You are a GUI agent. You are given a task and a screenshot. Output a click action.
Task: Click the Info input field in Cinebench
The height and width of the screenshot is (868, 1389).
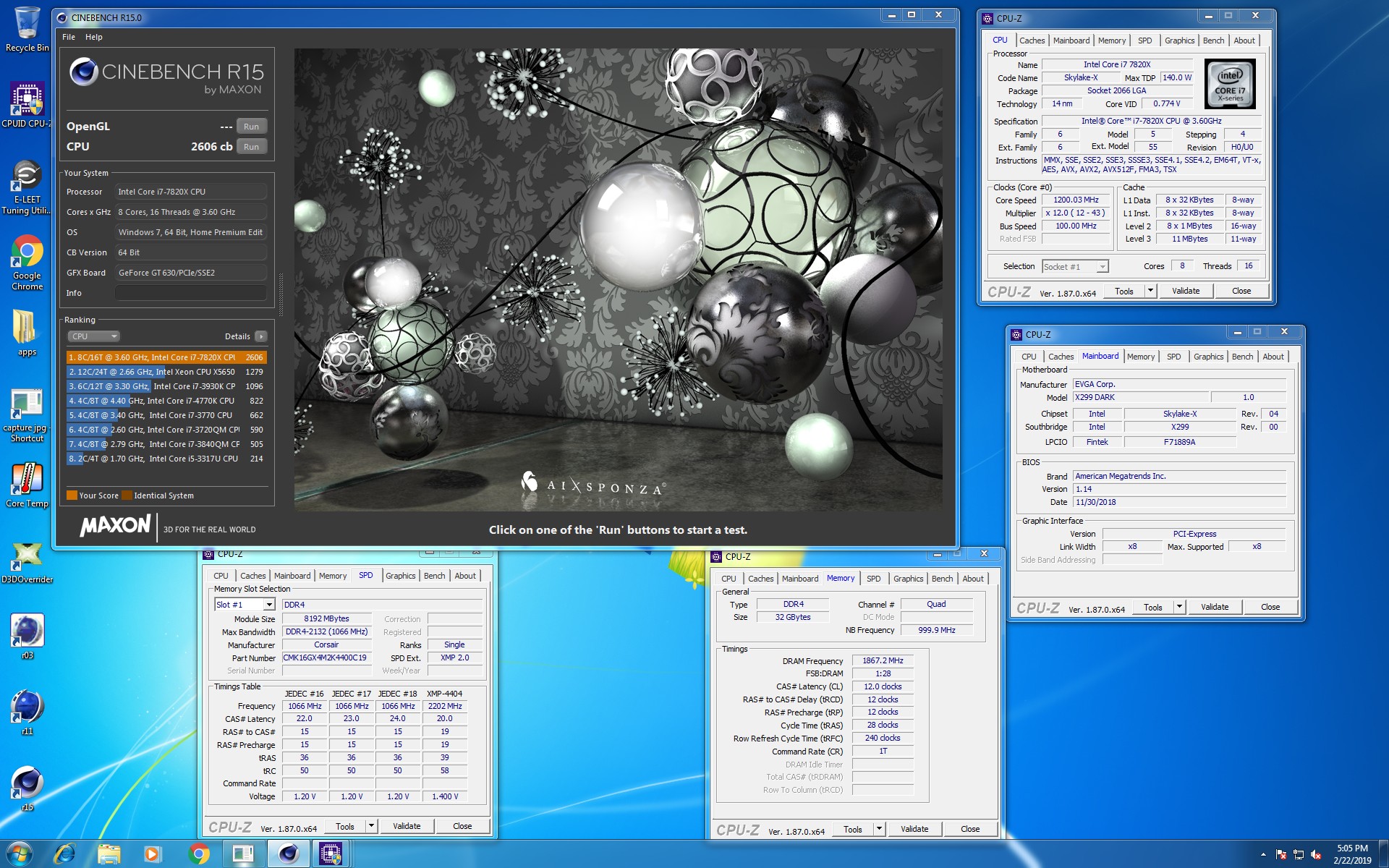point(191,293)
